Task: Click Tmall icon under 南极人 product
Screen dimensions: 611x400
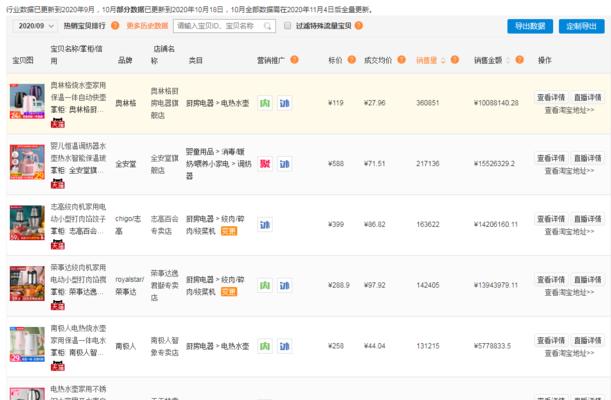Action: 58,366
